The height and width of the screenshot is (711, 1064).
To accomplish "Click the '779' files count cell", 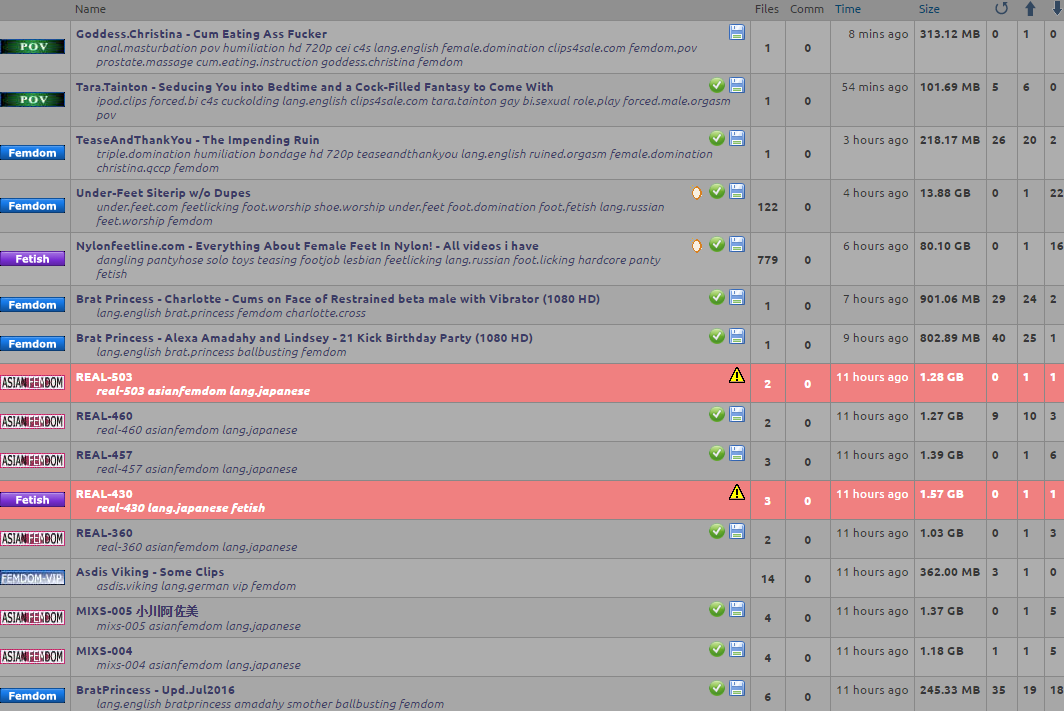I will [767, 260].
